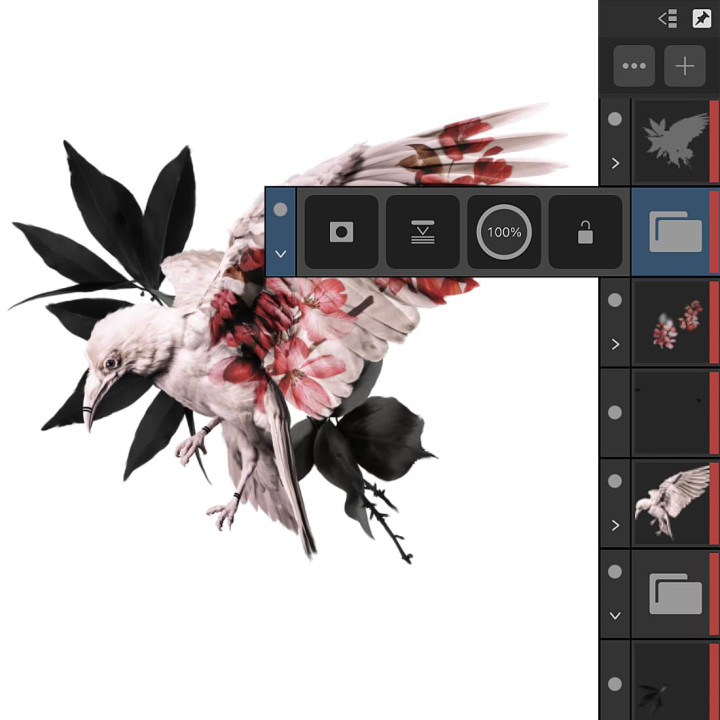This screenshot has height=720, width=720.
Task: Select the dark nearly empty layer thumbnail
Action: 672,412
